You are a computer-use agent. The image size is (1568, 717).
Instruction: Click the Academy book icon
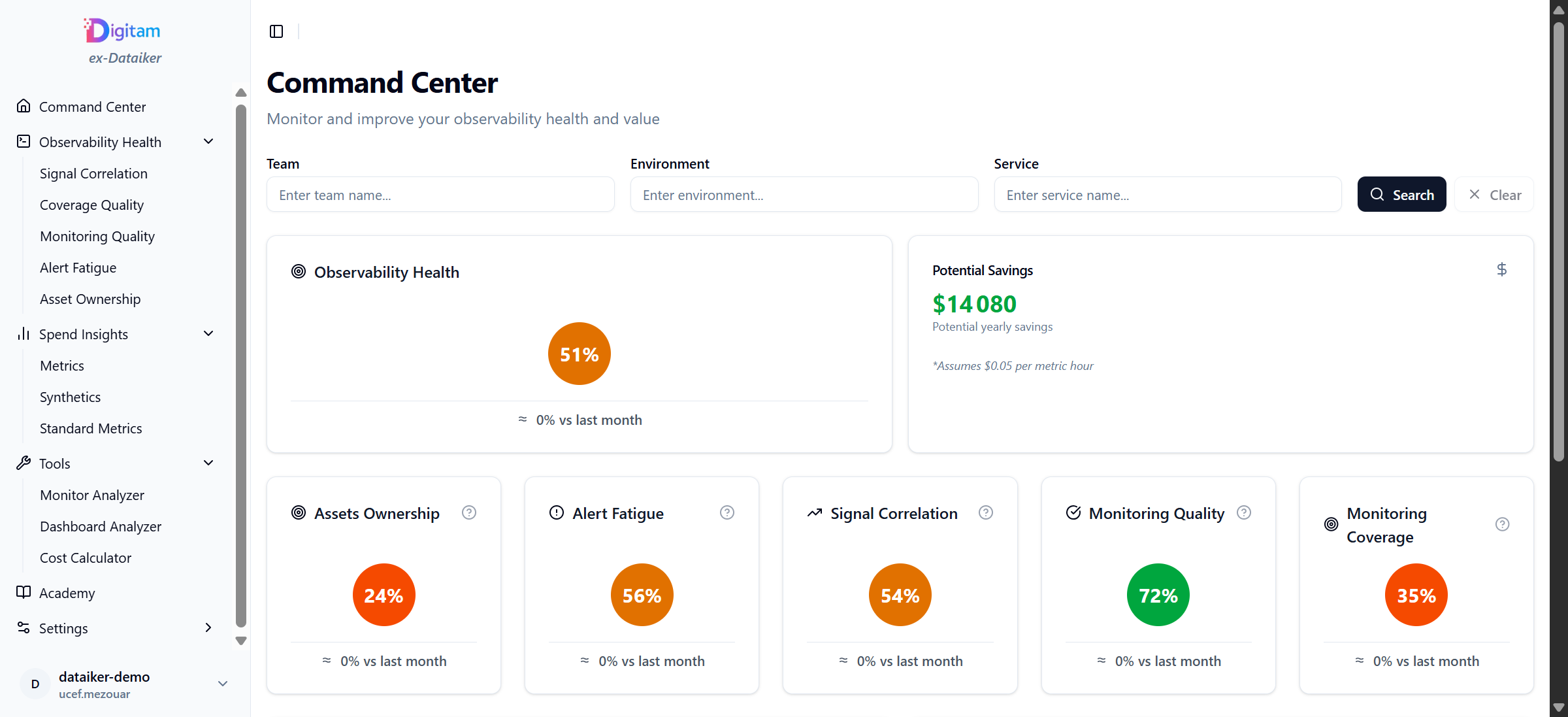[x=24, y=592]
